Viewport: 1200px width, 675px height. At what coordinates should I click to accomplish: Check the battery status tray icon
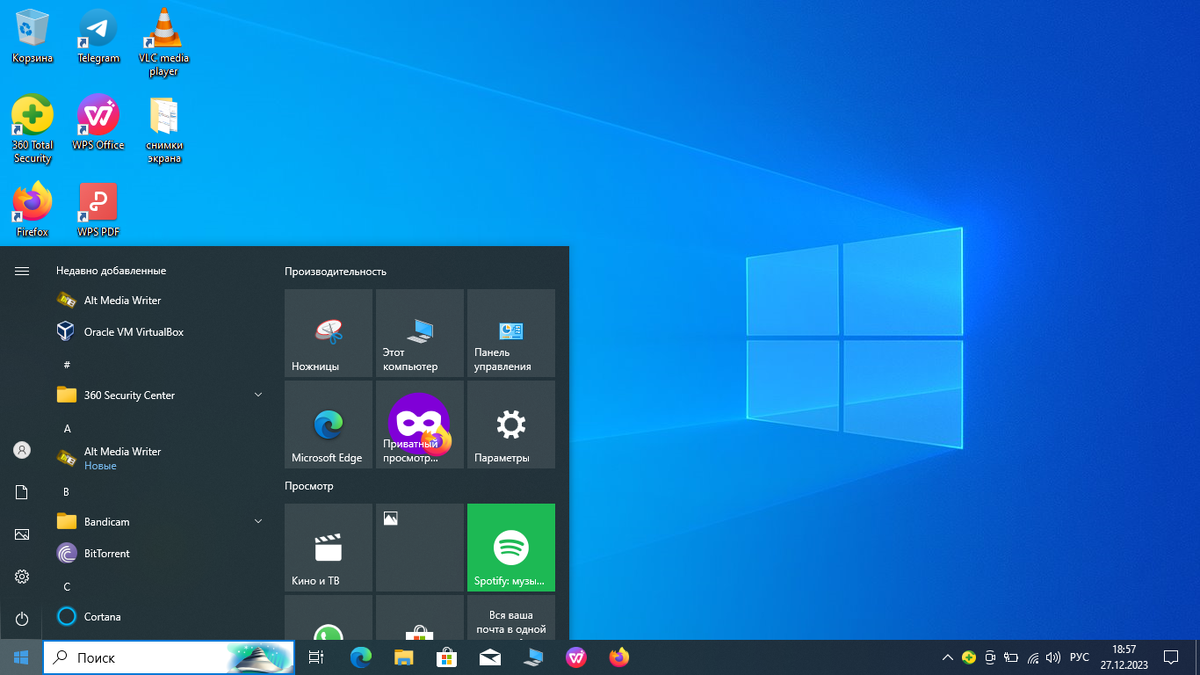pos(1011,657)
